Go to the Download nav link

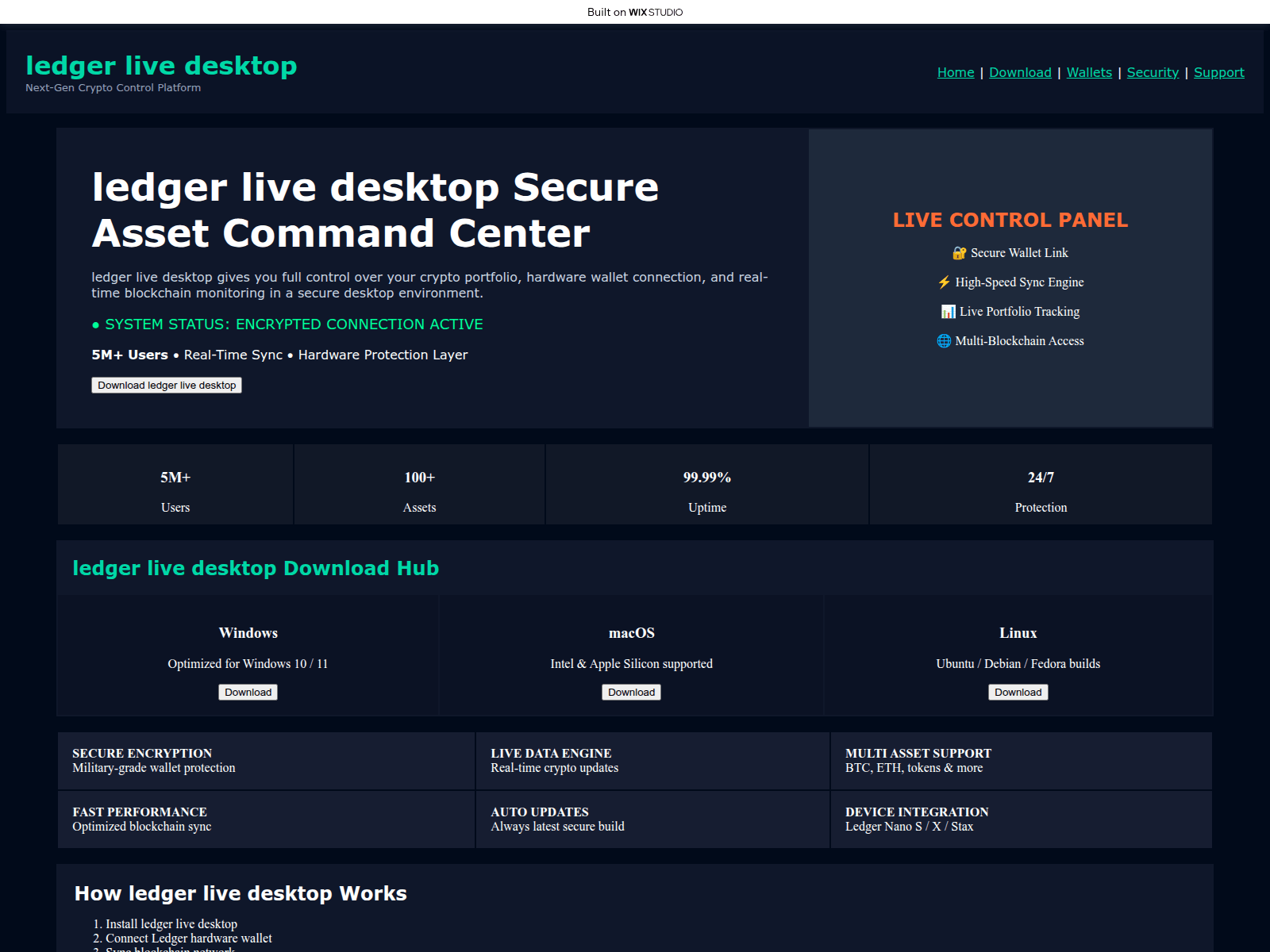1020,72
